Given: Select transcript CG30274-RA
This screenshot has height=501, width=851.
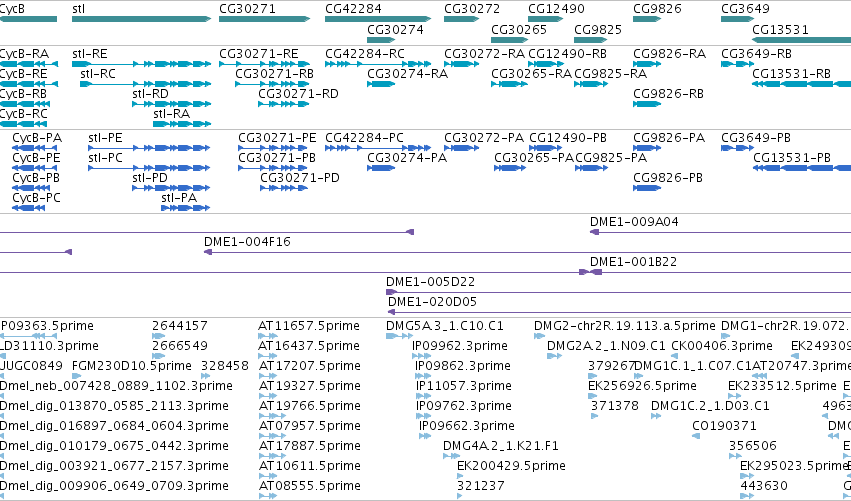Looking at the screenshot, I should pyautogui.click(x=381, y=84).
